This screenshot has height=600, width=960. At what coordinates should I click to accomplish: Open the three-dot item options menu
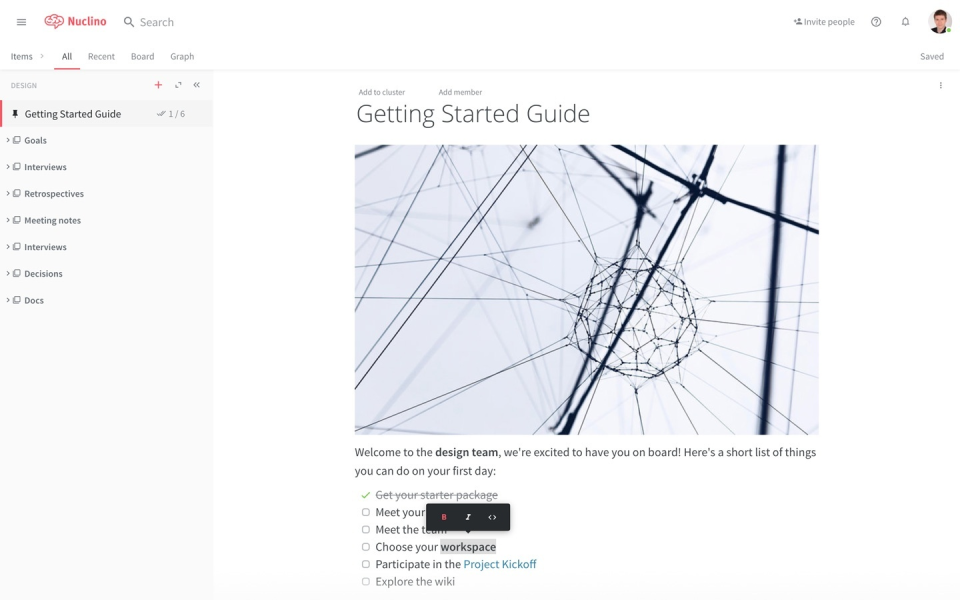(940, 86)
